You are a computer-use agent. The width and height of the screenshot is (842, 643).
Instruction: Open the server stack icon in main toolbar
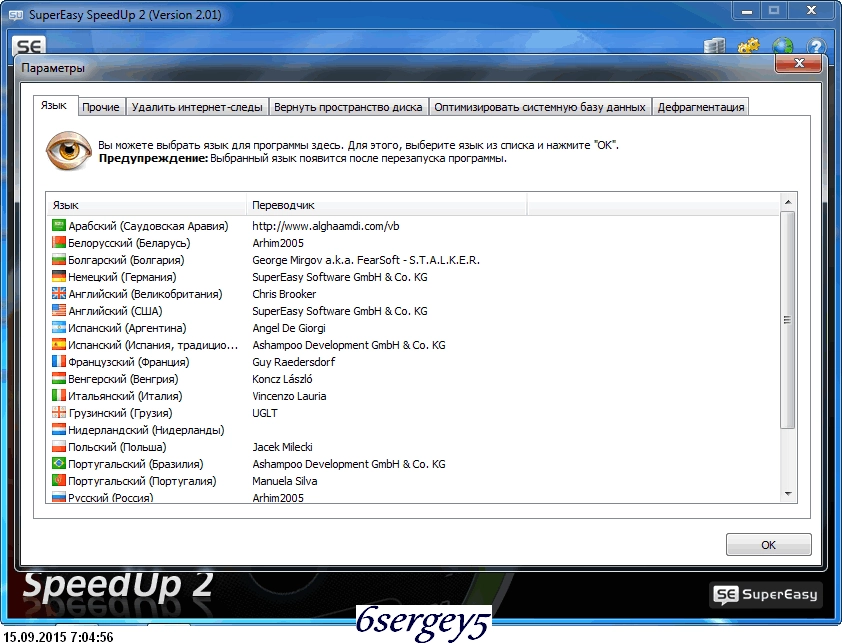pyautogui.click(x=714, y=46)
